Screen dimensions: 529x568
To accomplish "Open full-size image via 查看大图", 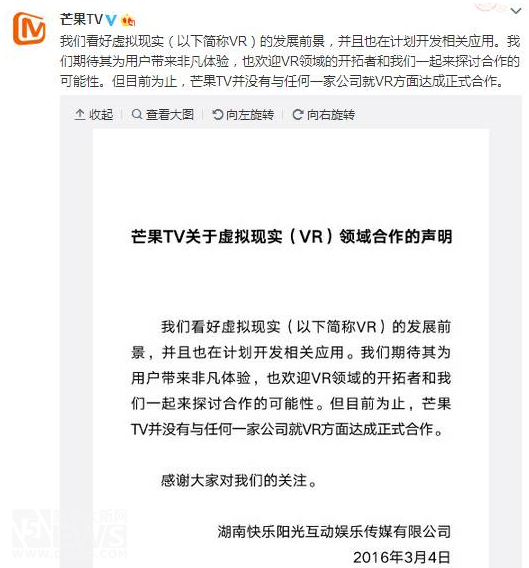I will coord(162,114).
